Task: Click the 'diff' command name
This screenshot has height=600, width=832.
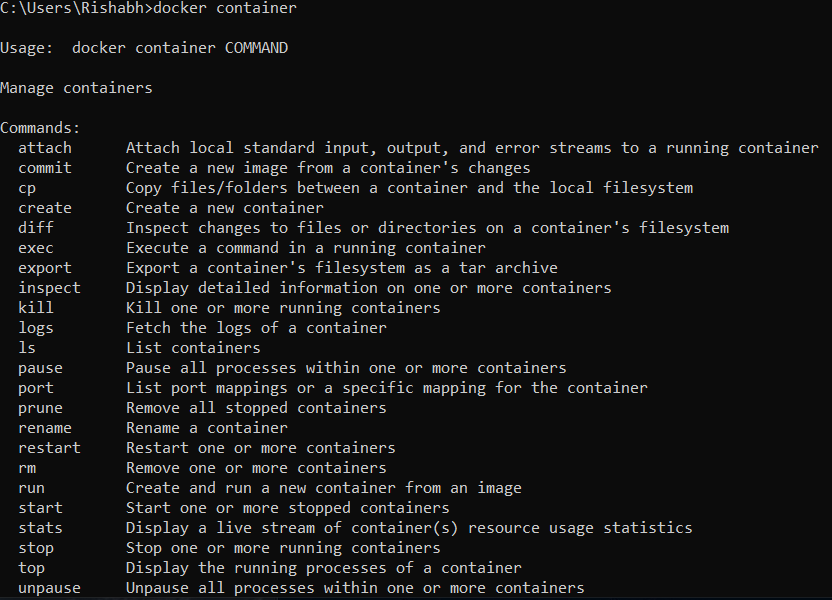Action: [x=36, y=228]
